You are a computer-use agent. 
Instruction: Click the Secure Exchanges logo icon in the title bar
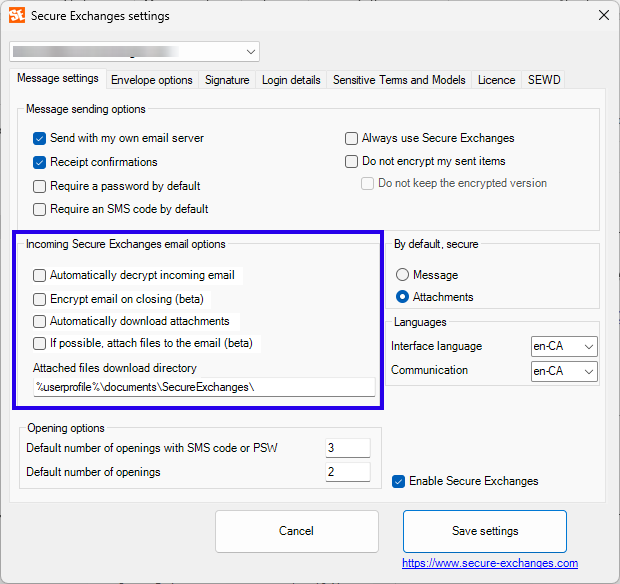[x=17, y=15]
